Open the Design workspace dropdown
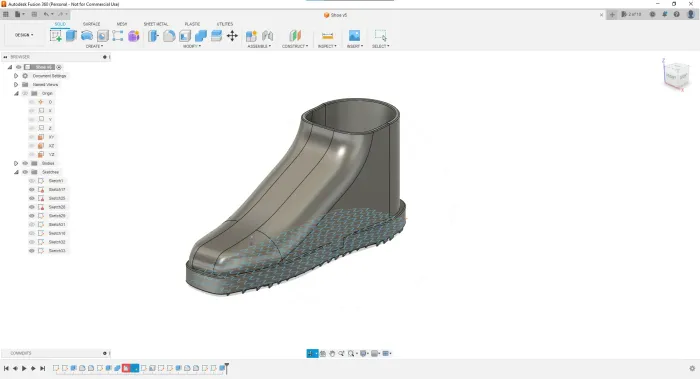Screen dimensions: 700x379 click(24, 35)
